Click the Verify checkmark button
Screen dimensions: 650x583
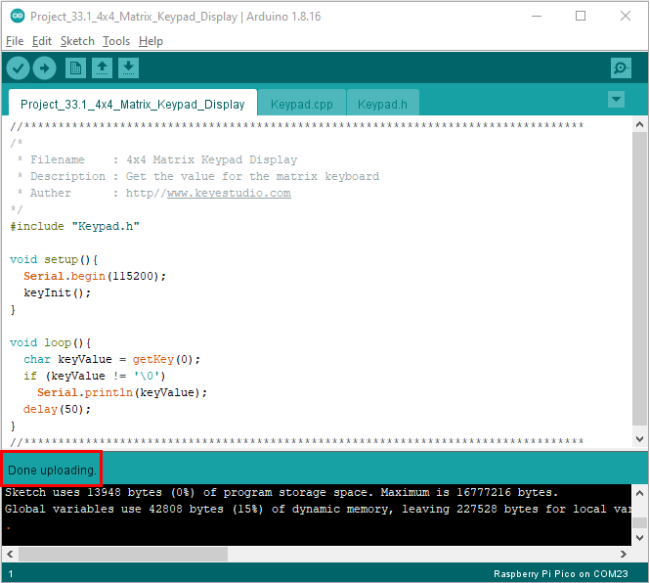click(x=18, y=68)
